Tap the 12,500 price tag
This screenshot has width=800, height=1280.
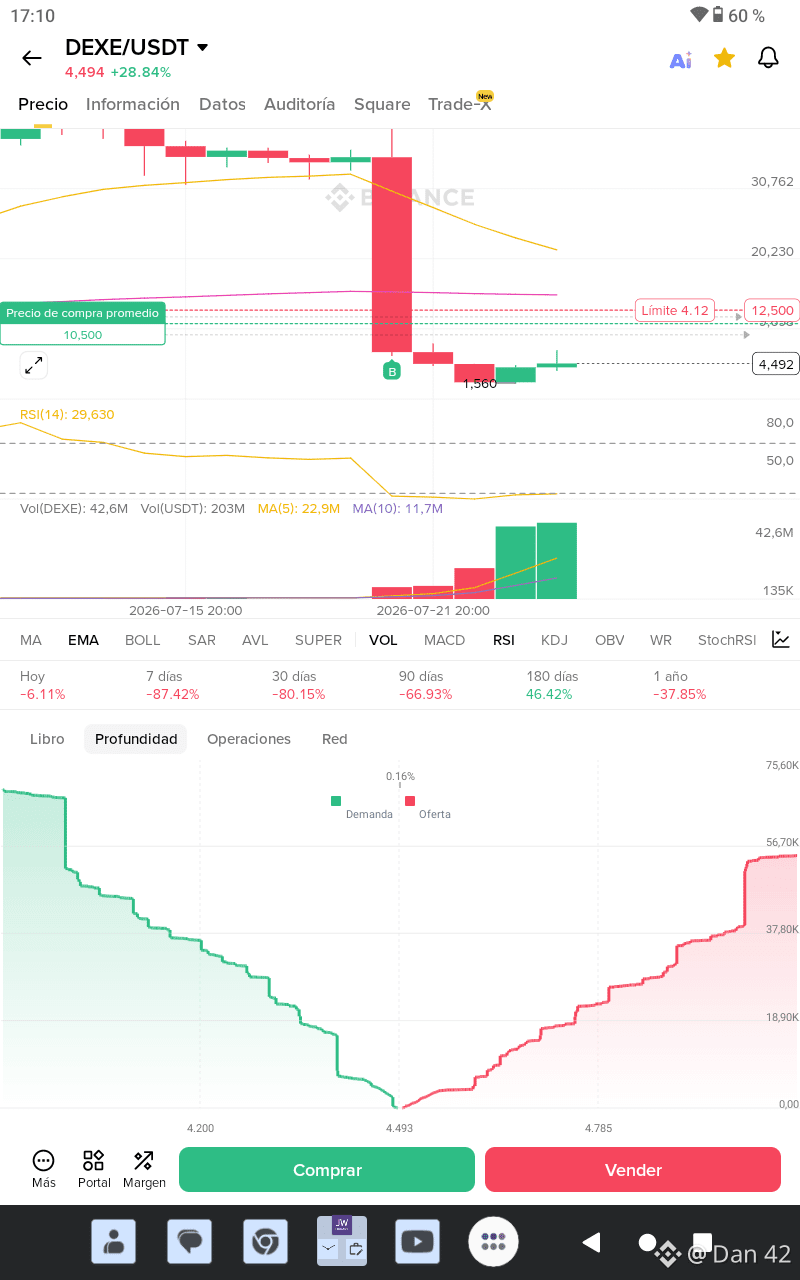[773, 310]
